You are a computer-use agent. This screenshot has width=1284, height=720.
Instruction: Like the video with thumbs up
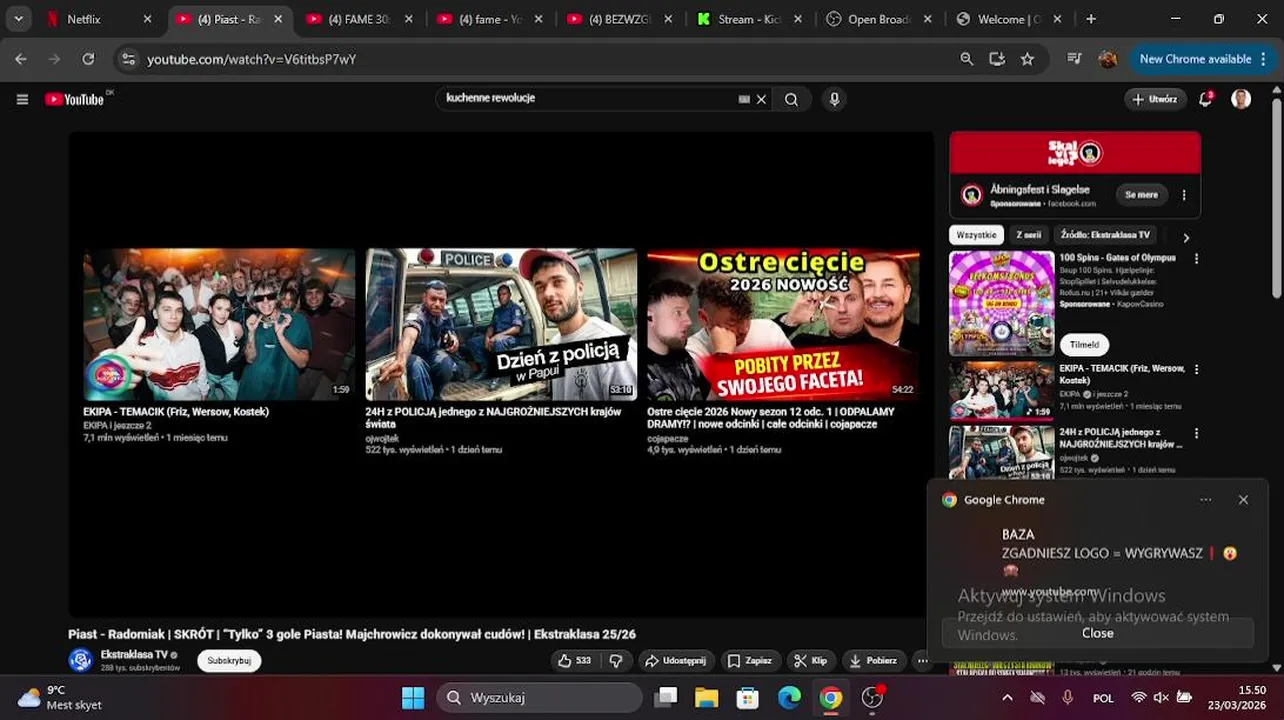[575, 661]
